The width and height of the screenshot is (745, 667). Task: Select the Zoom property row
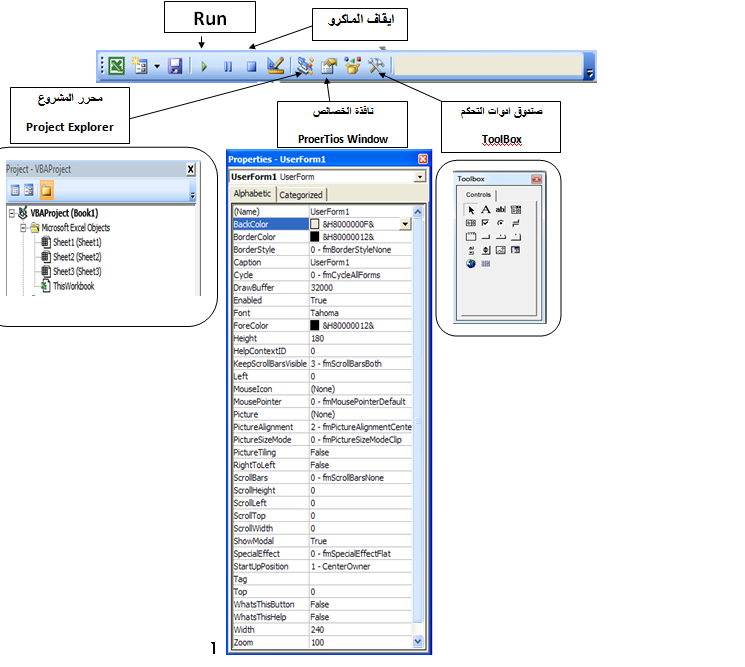[322, 642]
